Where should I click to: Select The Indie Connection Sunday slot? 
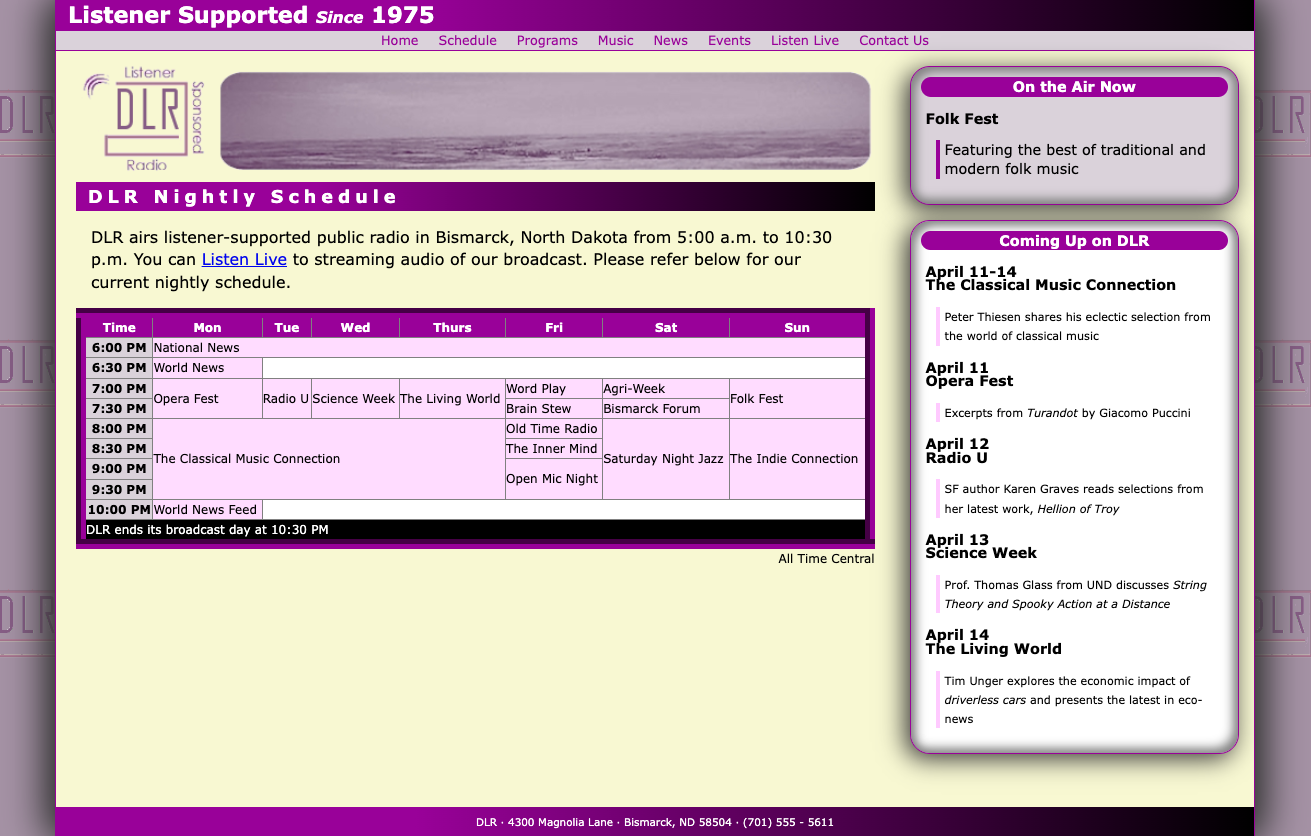(x=794, y=459)
